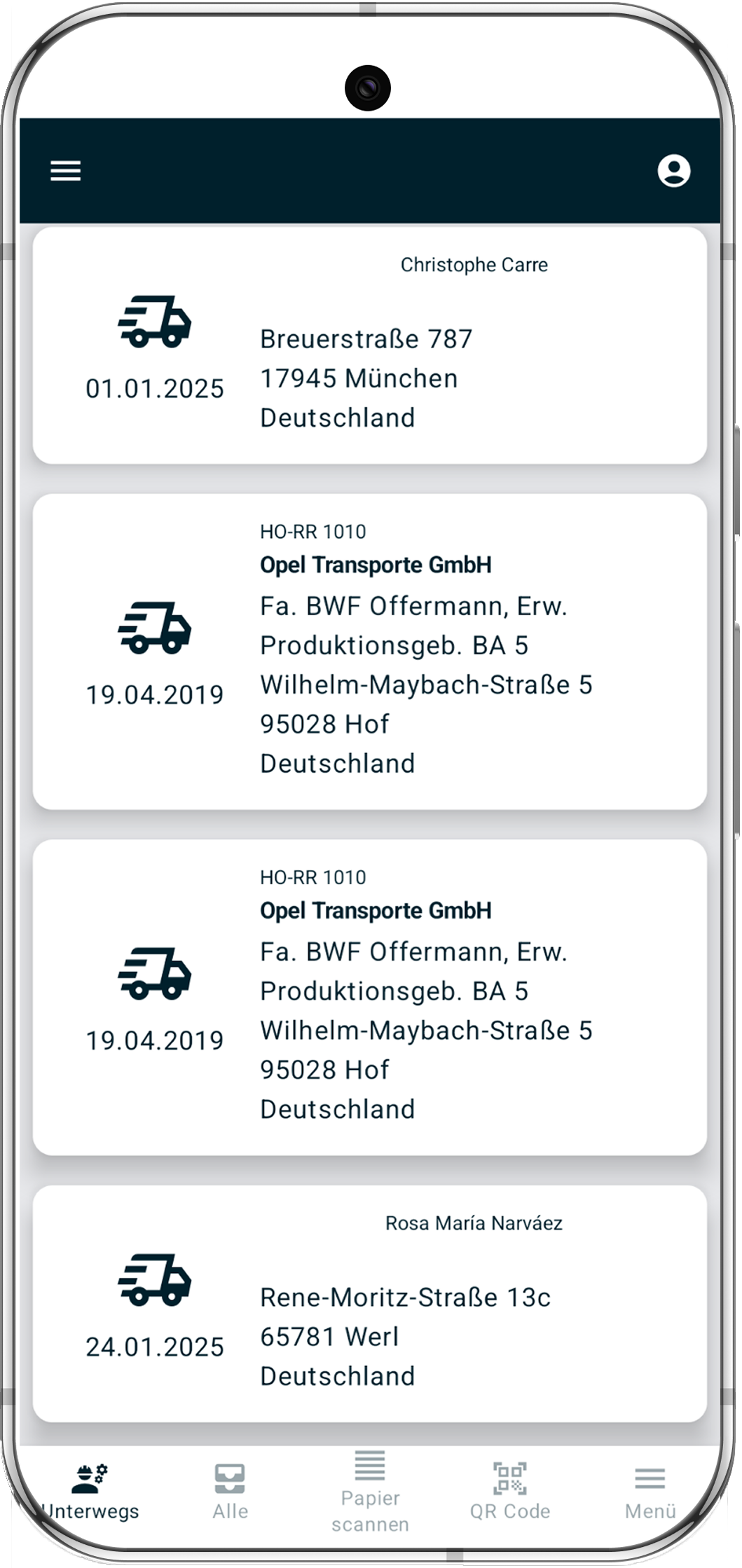Open the Rosa María Narváez delivery card
Image resolution: width=742 pixels, height=1568 pixels.
(474, 1223)
